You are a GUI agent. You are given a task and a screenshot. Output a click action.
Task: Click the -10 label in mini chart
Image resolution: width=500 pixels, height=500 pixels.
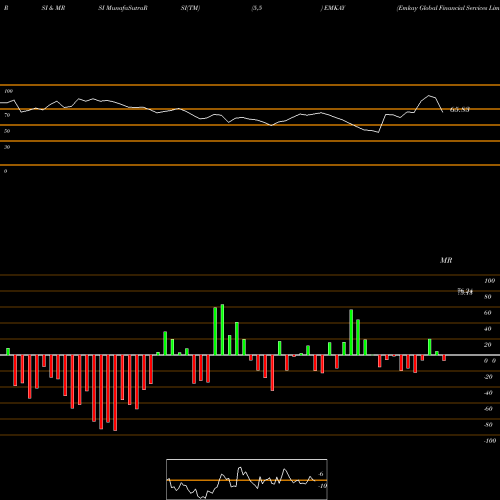322,486
